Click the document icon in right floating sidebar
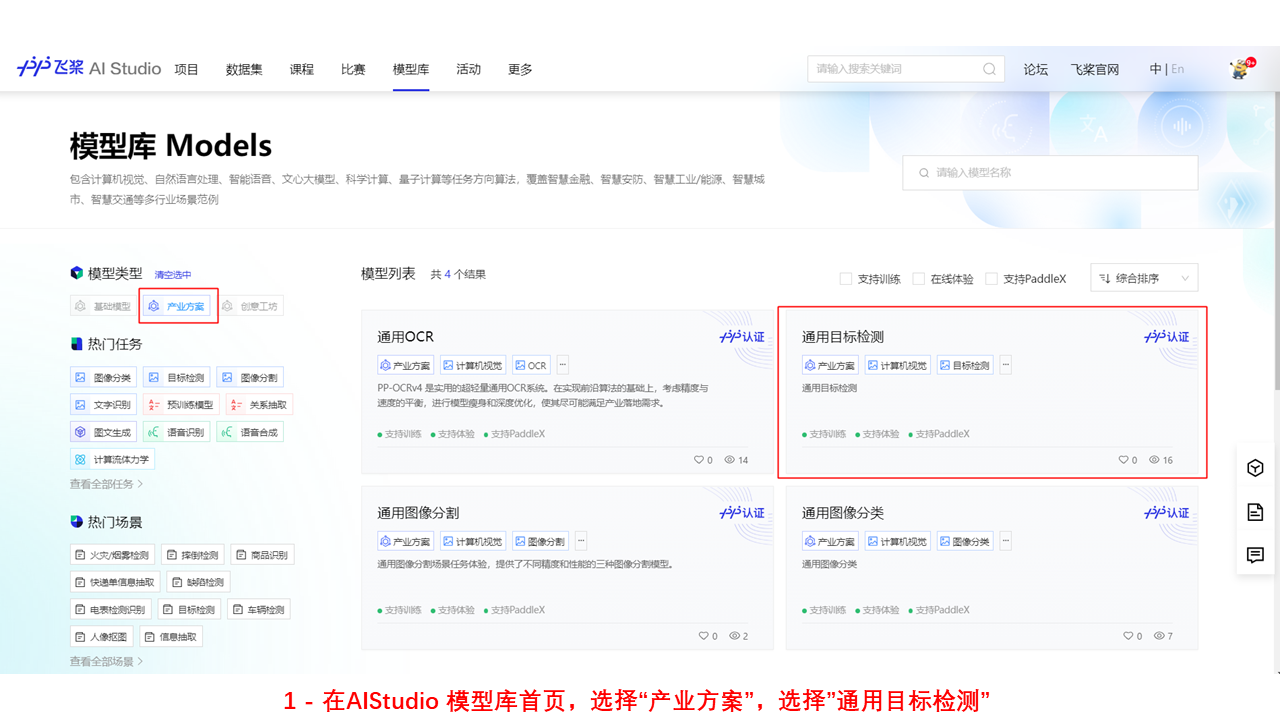1280x720 pixels. [1255, 512]
